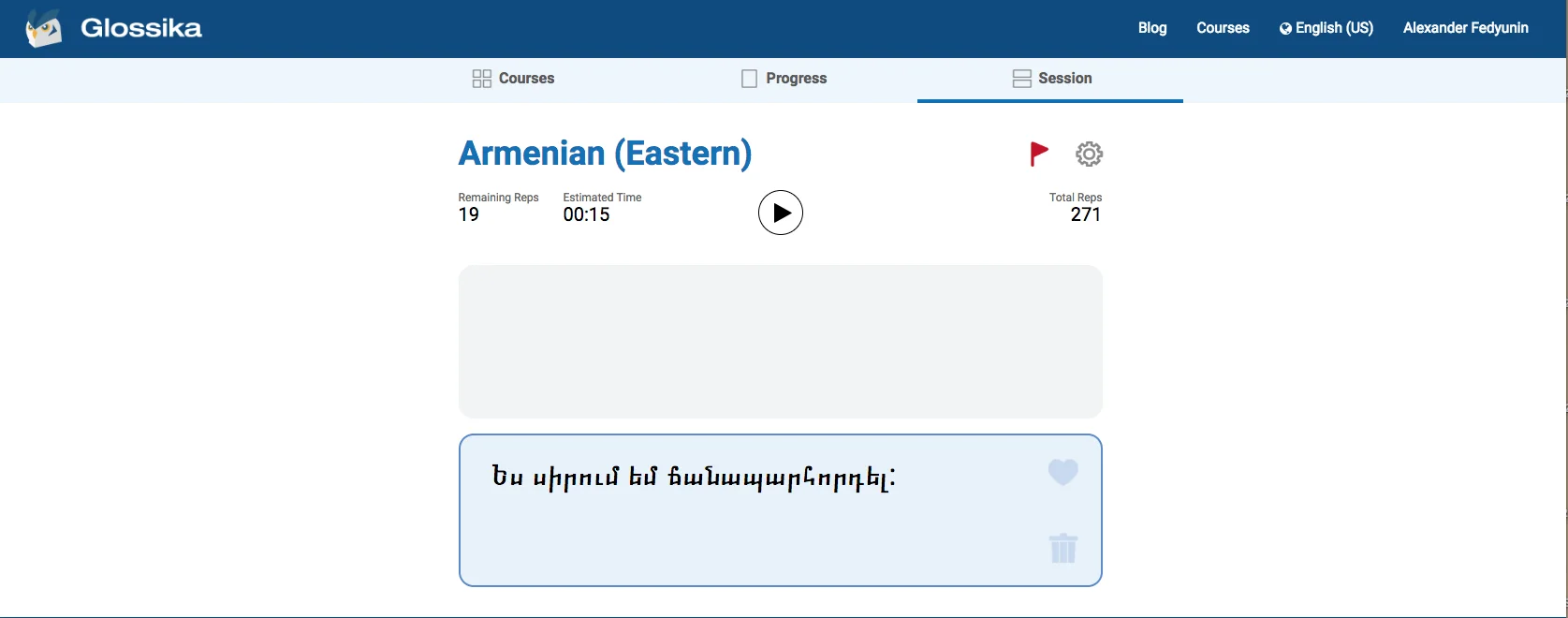Click the Armenian sentence text

click(x=693, y=478)
